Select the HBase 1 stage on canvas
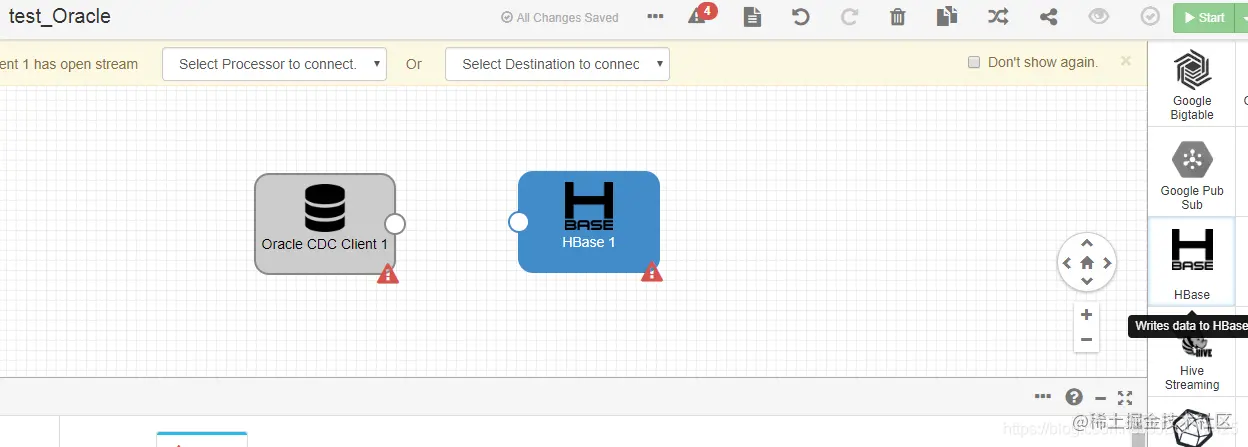This screenshot has height=447, width=1248. point(589,222)
